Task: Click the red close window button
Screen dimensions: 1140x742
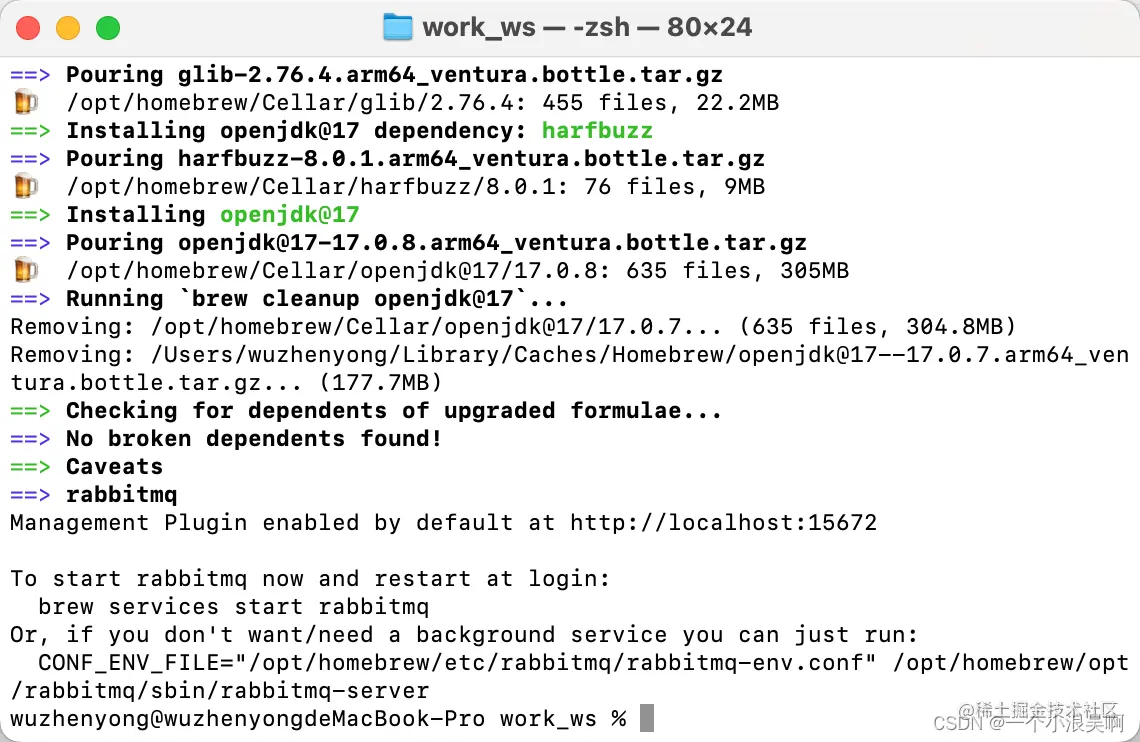Action: (x=28, y=28)
